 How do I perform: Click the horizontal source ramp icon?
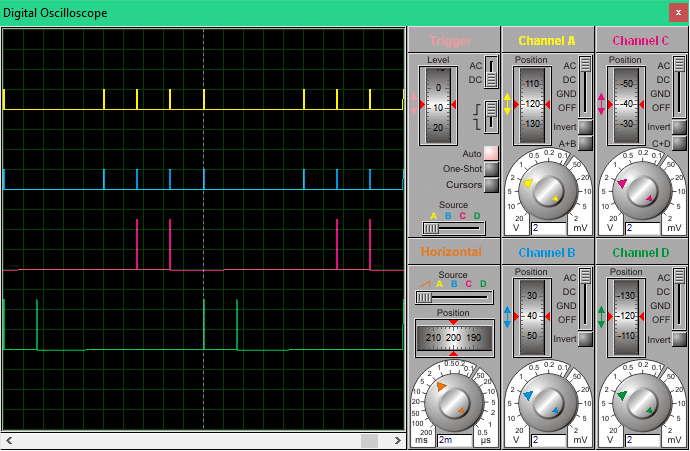point(425,284)
